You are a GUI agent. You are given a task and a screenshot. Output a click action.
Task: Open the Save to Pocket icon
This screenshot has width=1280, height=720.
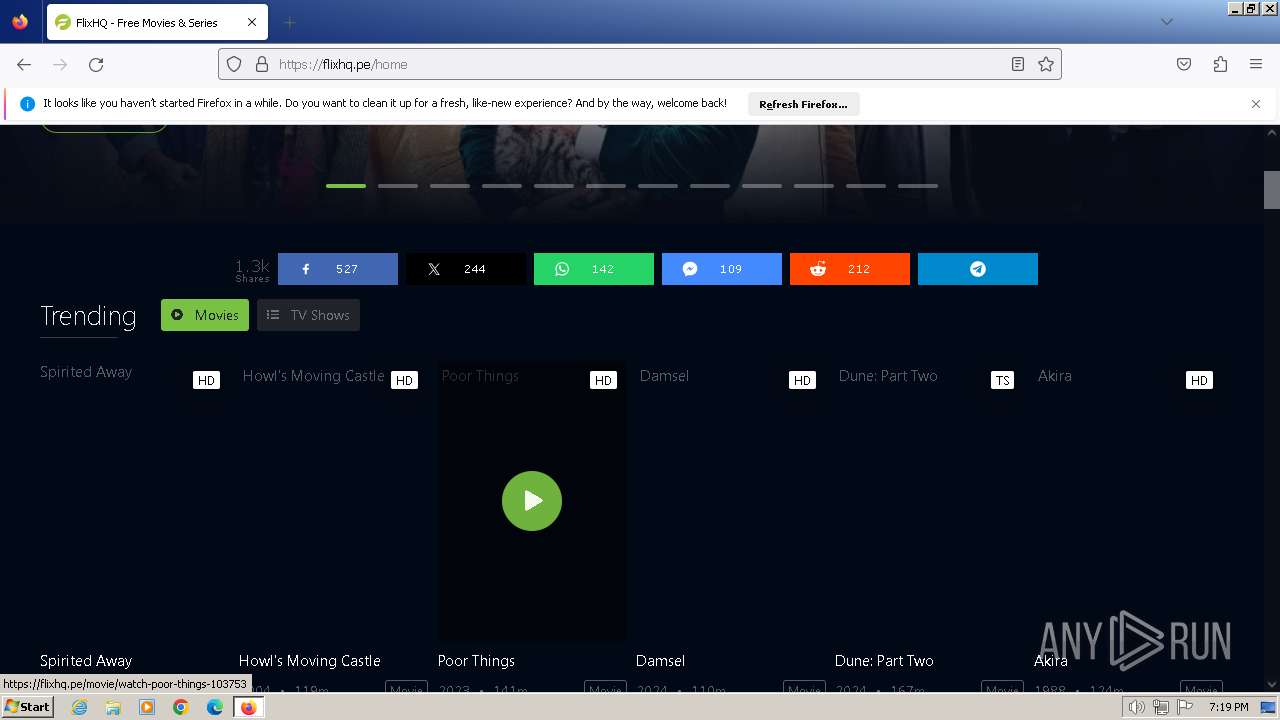[1184, 64]
